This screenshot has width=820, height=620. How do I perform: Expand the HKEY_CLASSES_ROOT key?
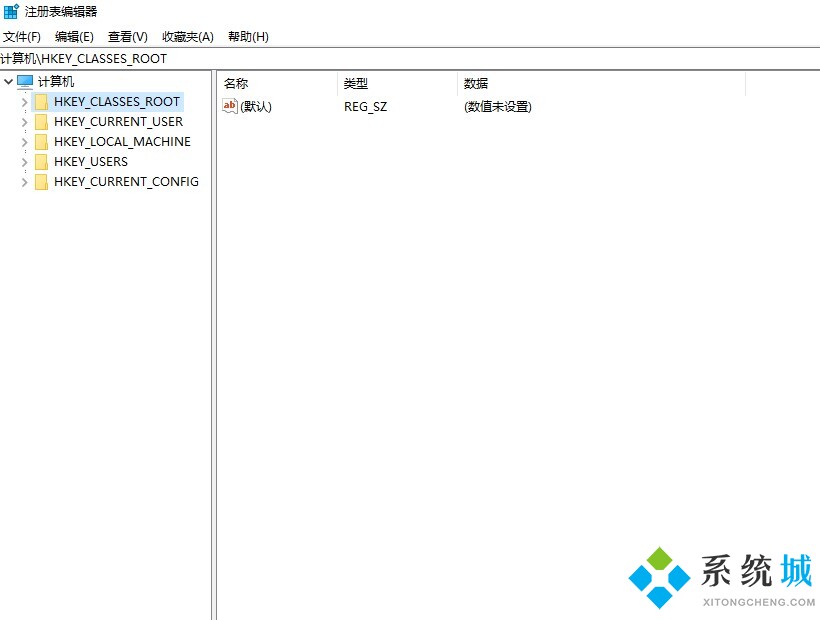pyautogui.click(x=25, y=102)
